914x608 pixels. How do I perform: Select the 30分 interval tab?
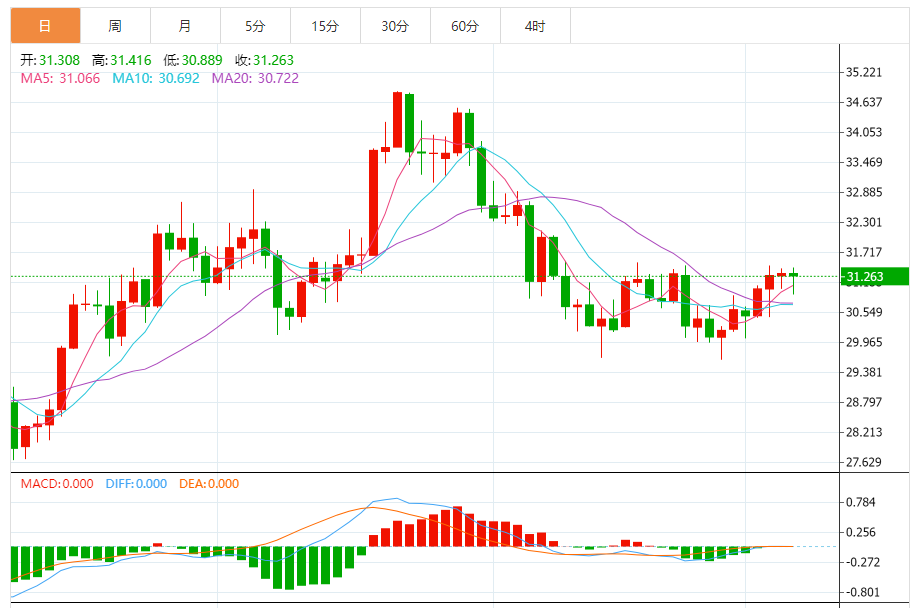point(395,26)
